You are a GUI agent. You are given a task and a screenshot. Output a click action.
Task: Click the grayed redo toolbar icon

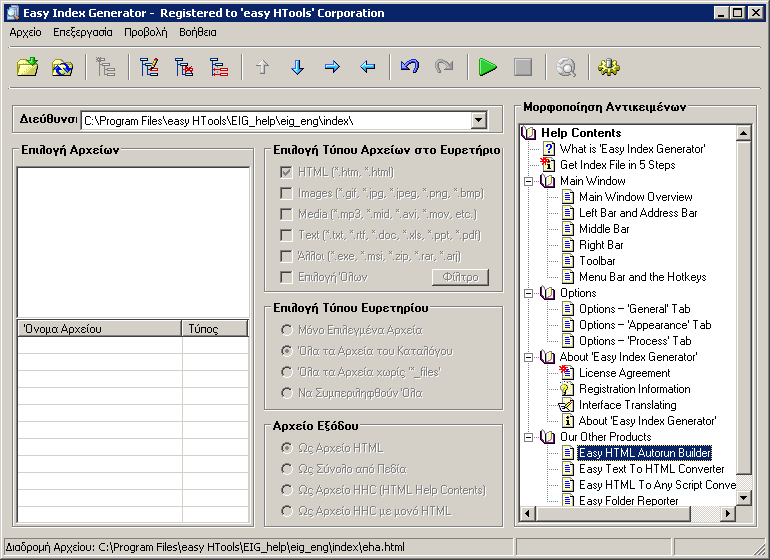(444, 66)
